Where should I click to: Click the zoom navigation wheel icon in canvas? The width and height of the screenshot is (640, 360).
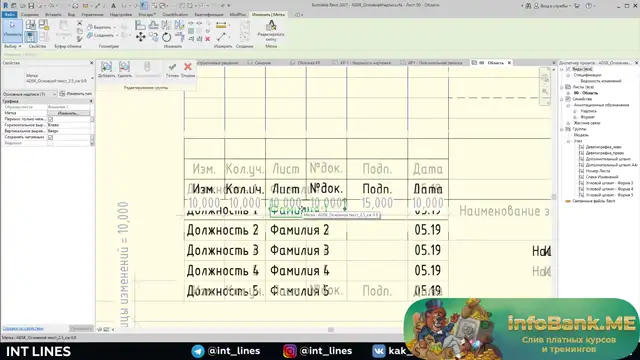(x=545, y=78)
